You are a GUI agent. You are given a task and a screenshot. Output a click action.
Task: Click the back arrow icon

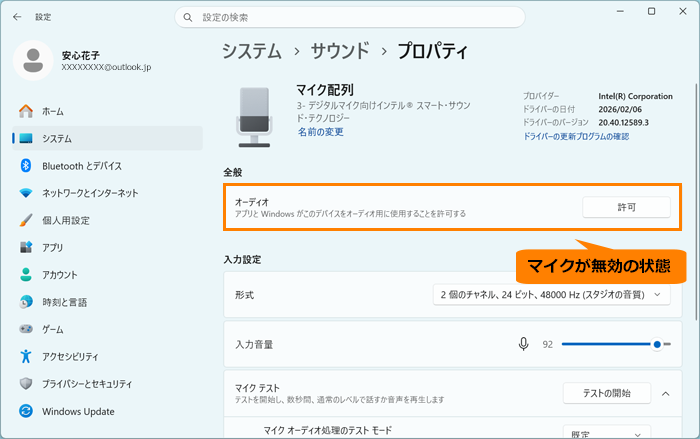click(x=17, y=17)
